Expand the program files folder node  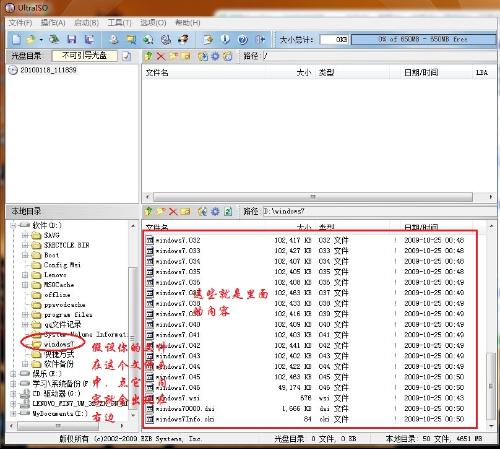pyautogui.click(x=25, y=315)
